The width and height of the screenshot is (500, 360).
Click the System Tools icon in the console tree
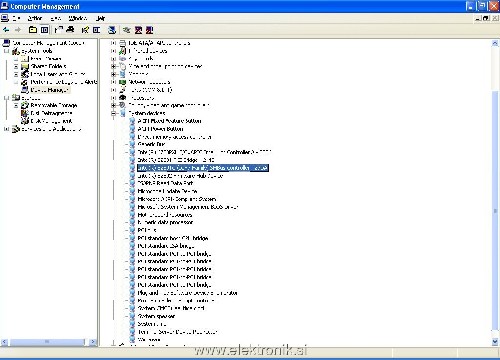pyautogui.click(x=16, y=51)
